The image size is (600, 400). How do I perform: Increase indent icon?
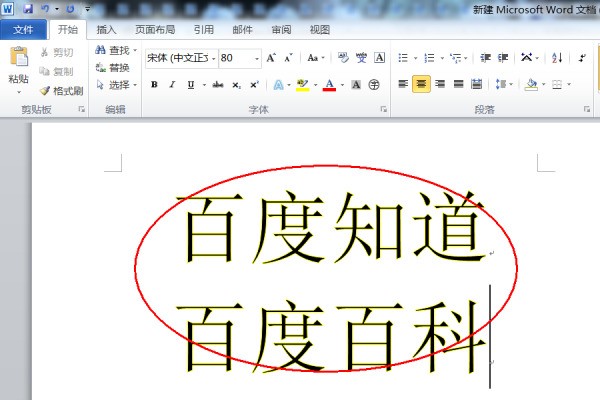tap(503, 58)
